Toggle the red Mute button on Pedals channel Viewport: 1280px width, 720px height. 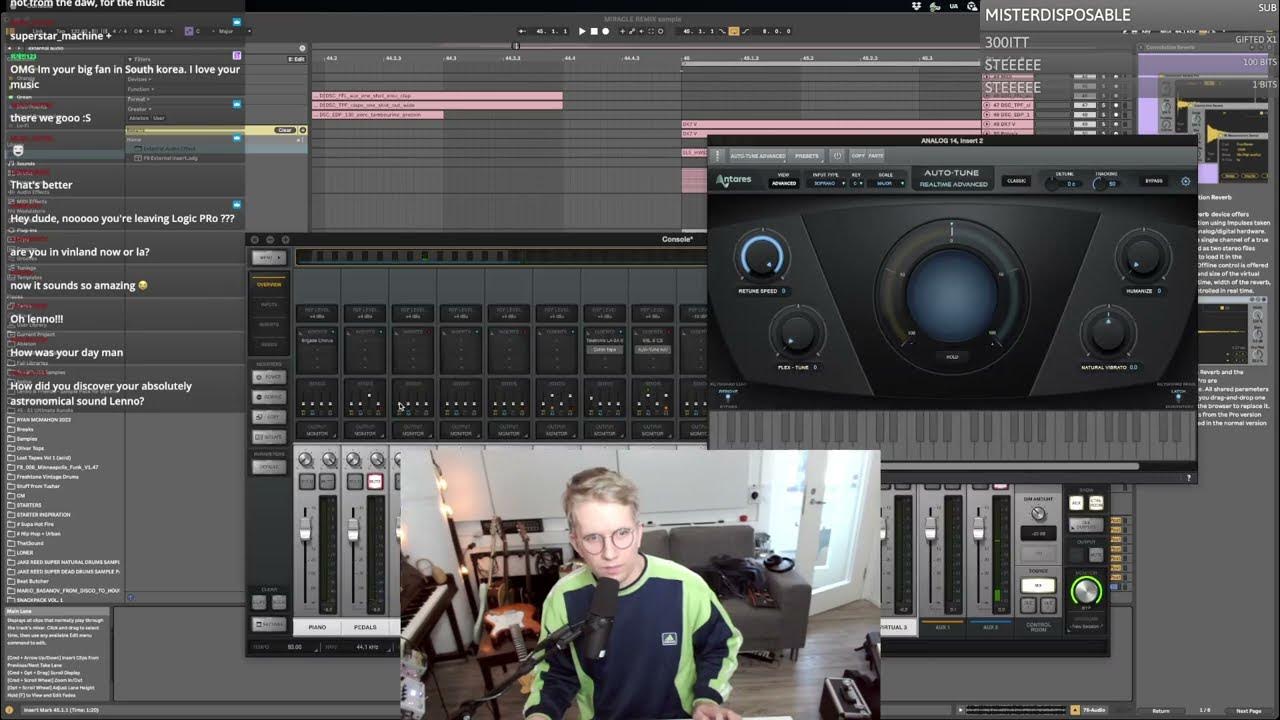[375, 482]
